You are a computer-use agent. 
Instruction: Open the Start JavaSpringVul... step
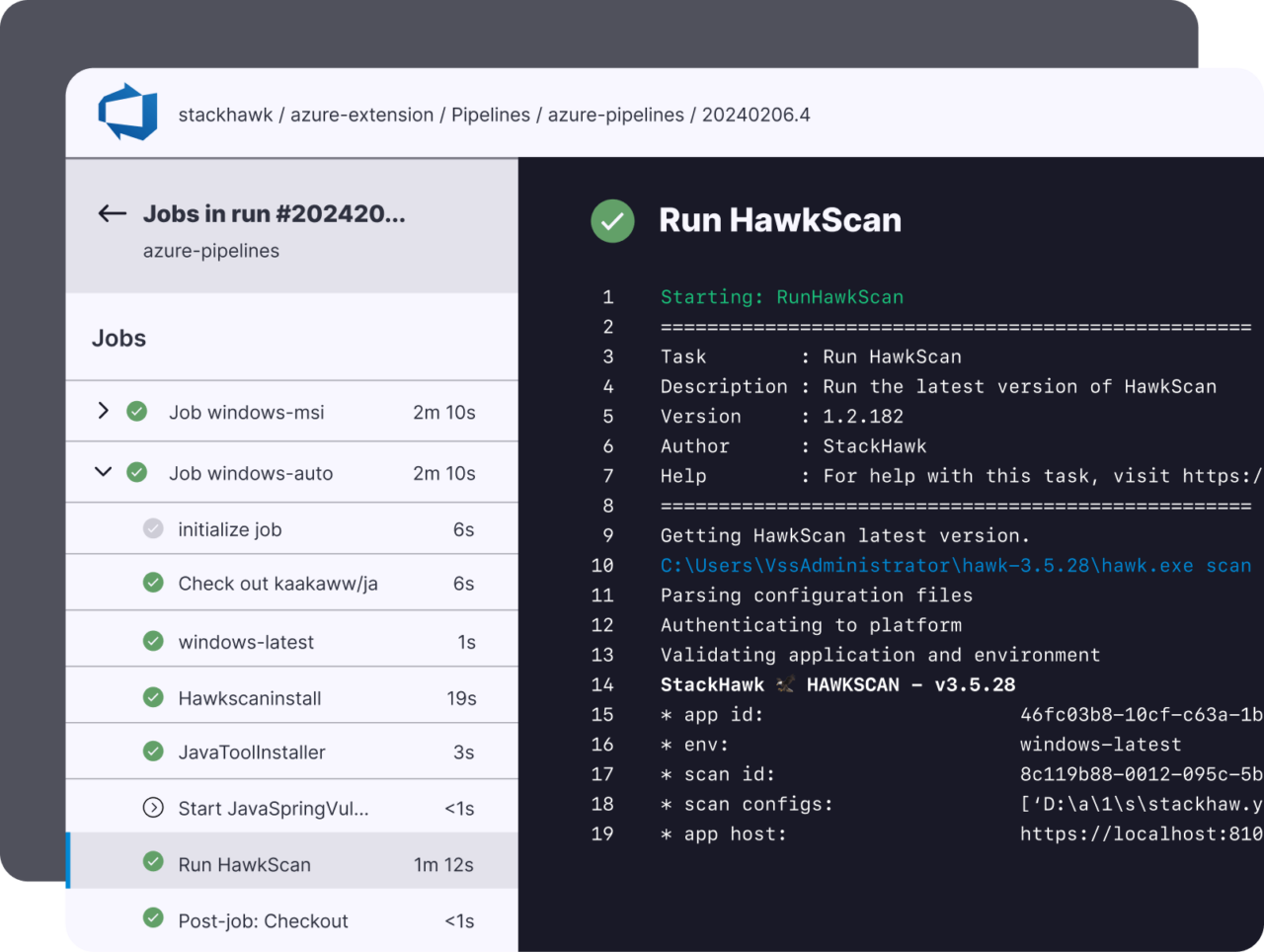pyautogui.click(x=292, y=808)
